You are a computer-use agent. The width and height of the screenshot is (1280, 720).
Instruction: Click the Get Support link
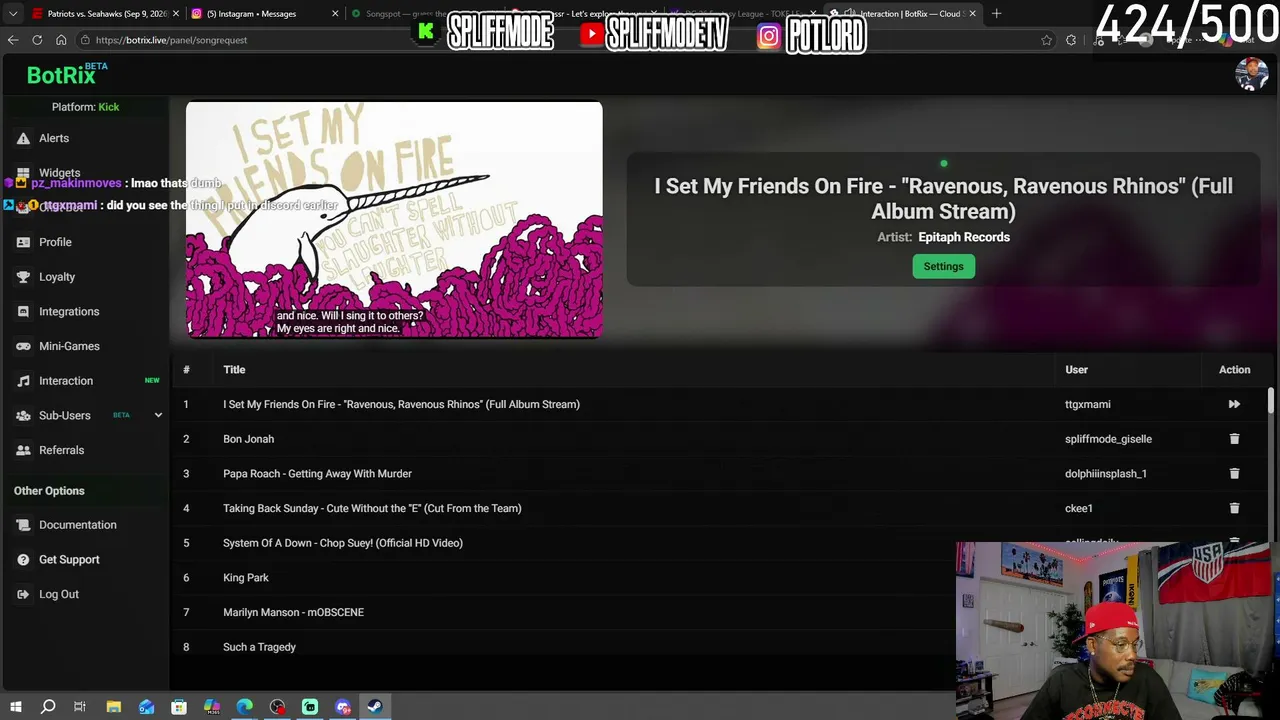pos(69,560)
